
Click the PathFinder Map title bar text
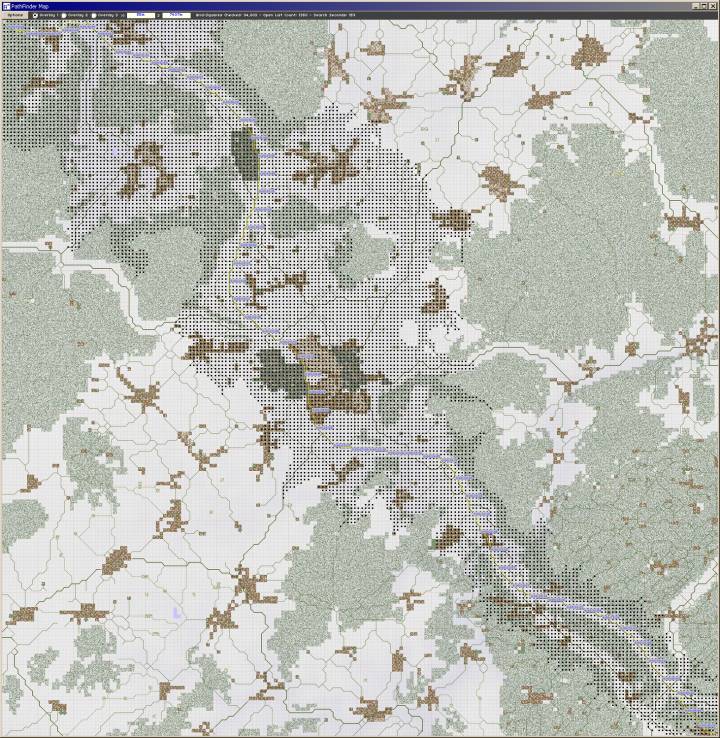(30, 7)
